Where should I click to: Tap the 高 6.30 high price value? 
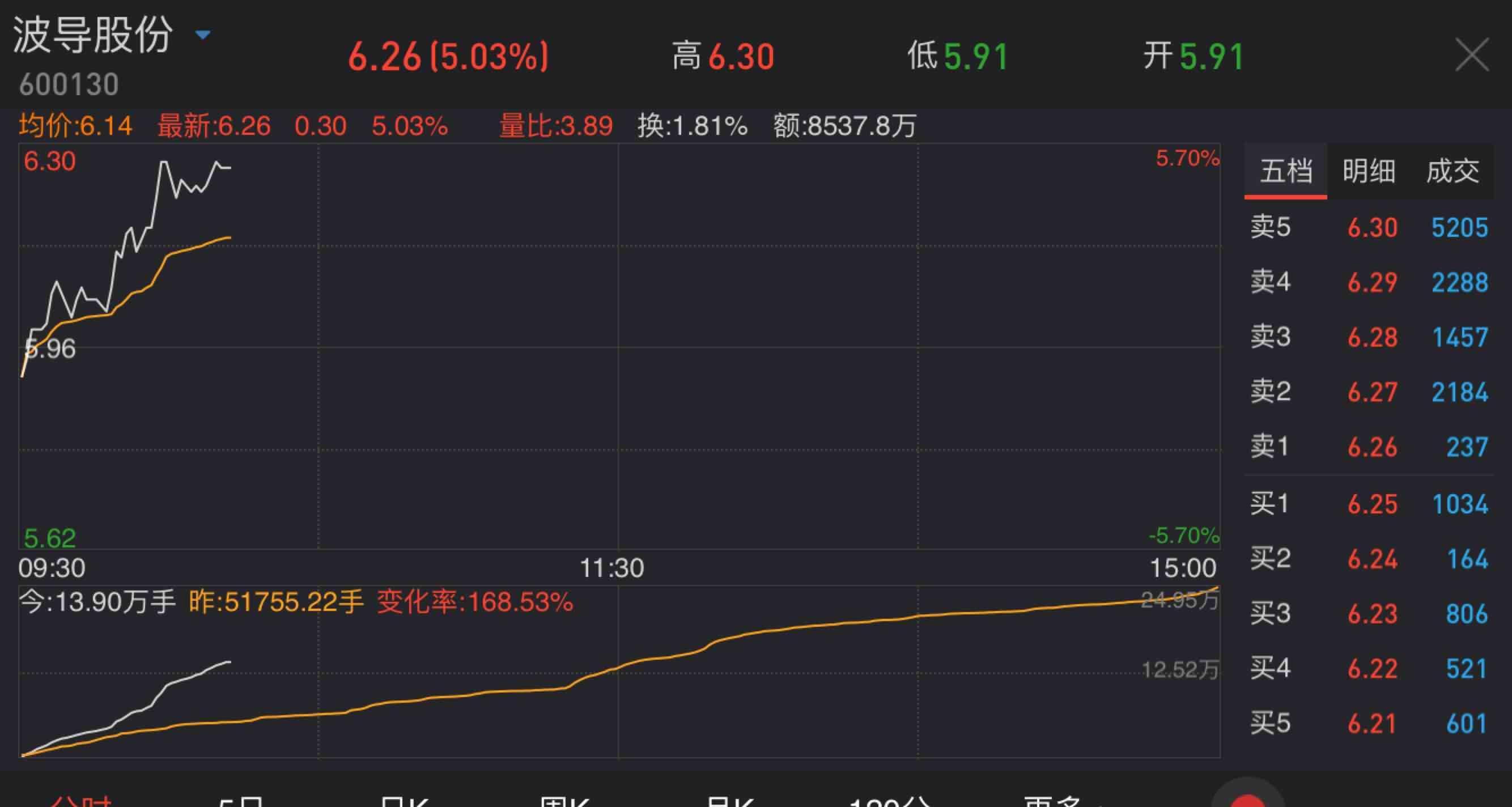(723, 57)
